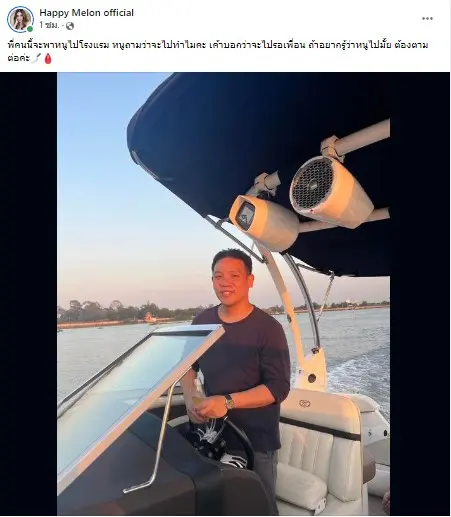Click the red blood drop emoji
The height and width of the screenshot is (517, 451).
coord(48,58)
